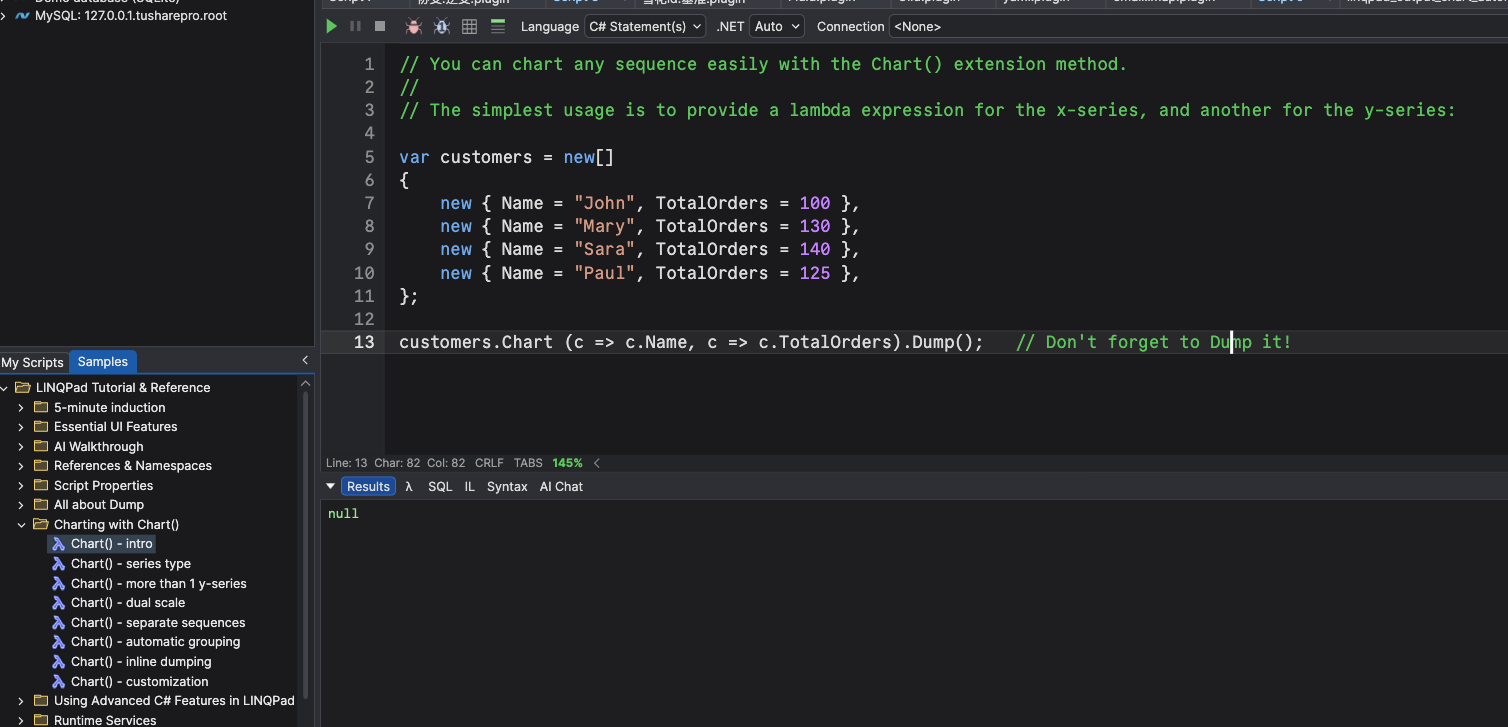Click the 145% zoom level indicator

point(567,463)
